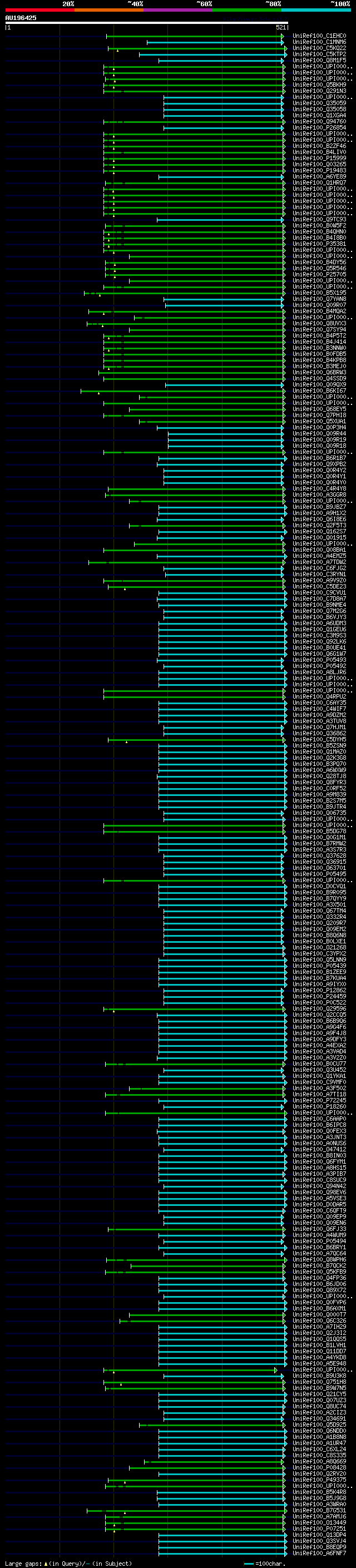
Task: Select hit label UniRef100_Q35058
Action: [x=319, y=110]
